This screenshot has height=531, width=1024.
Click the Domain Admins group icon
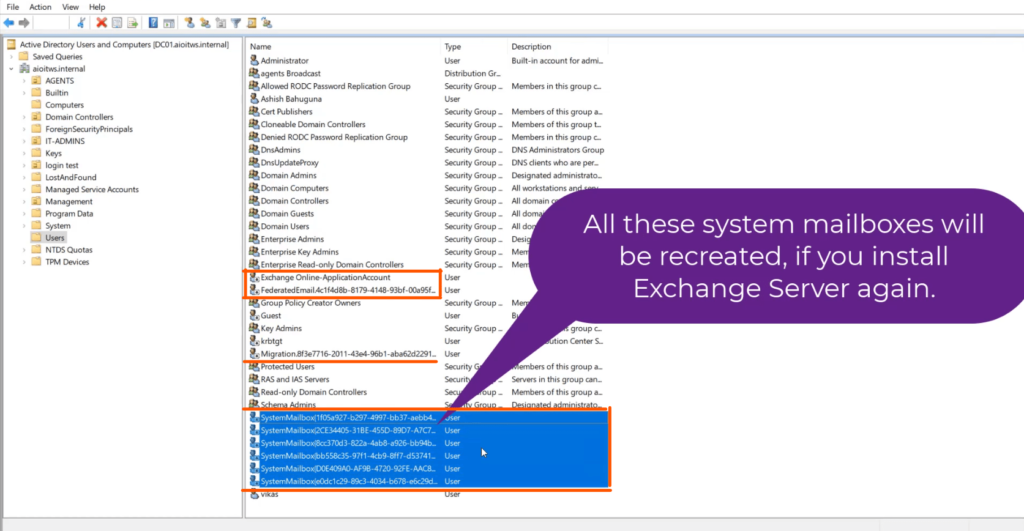pos(254,175)
